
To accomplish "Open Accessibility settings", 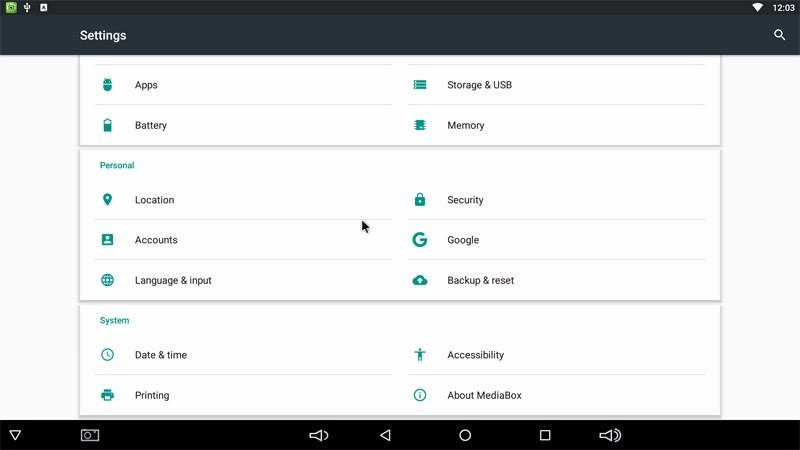I will click(475, 355).
